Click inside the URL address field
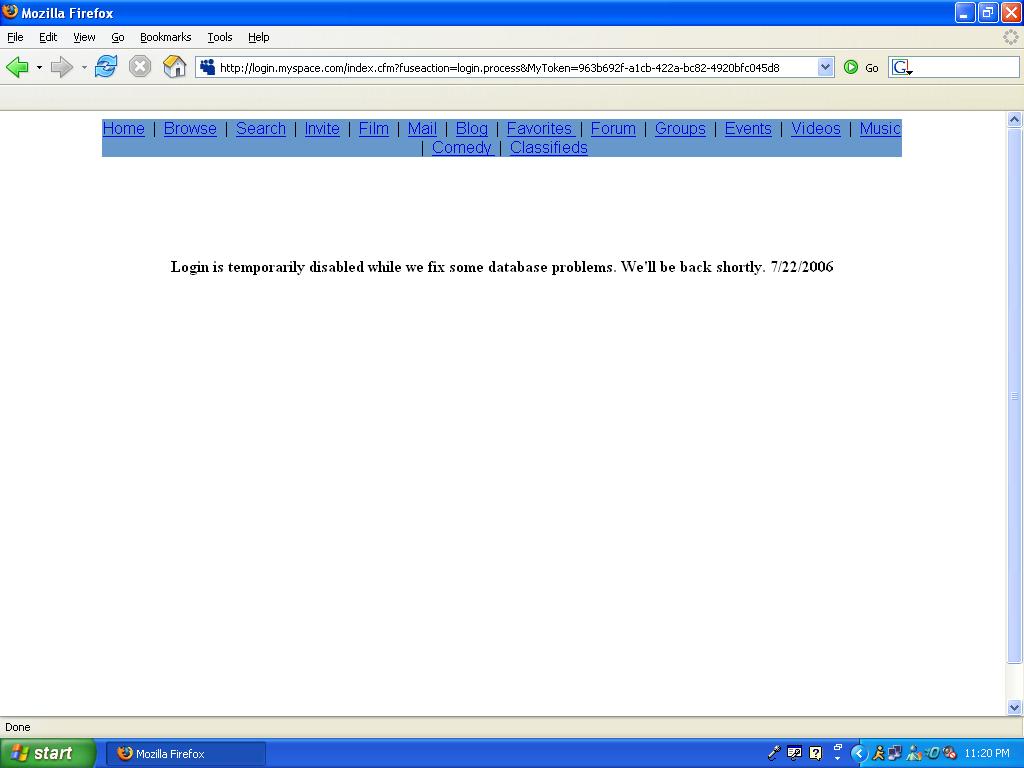 click(x=516, y=67)
